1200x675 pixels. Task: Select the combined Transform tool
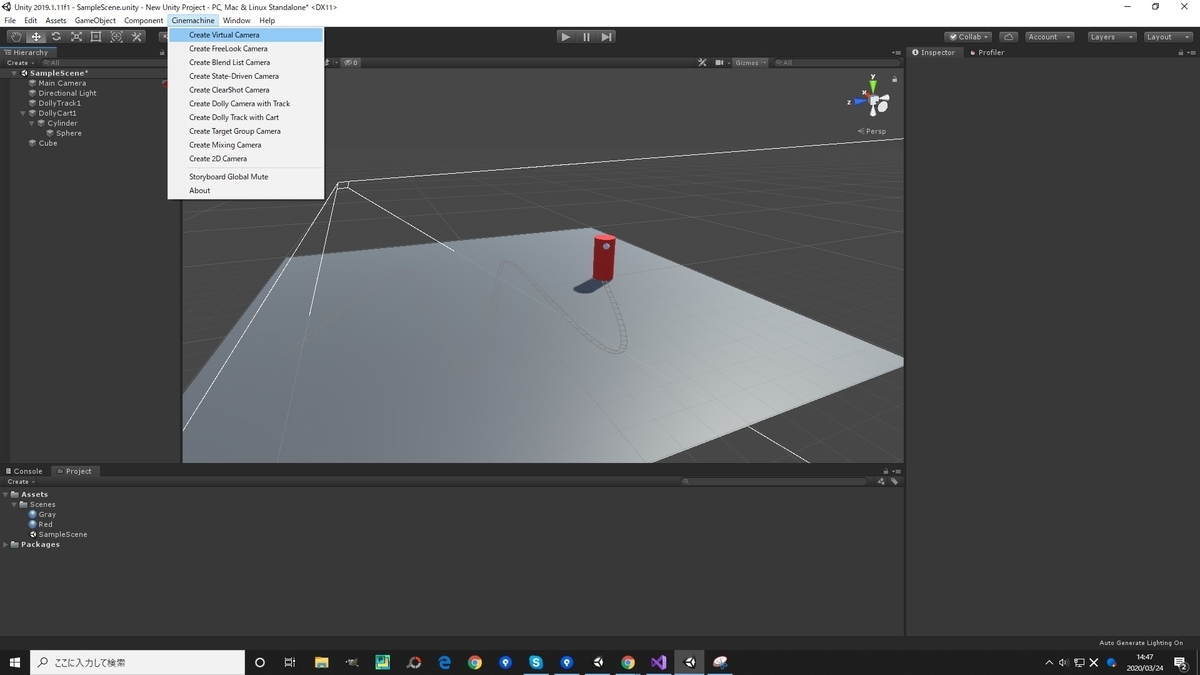[116, 37]
